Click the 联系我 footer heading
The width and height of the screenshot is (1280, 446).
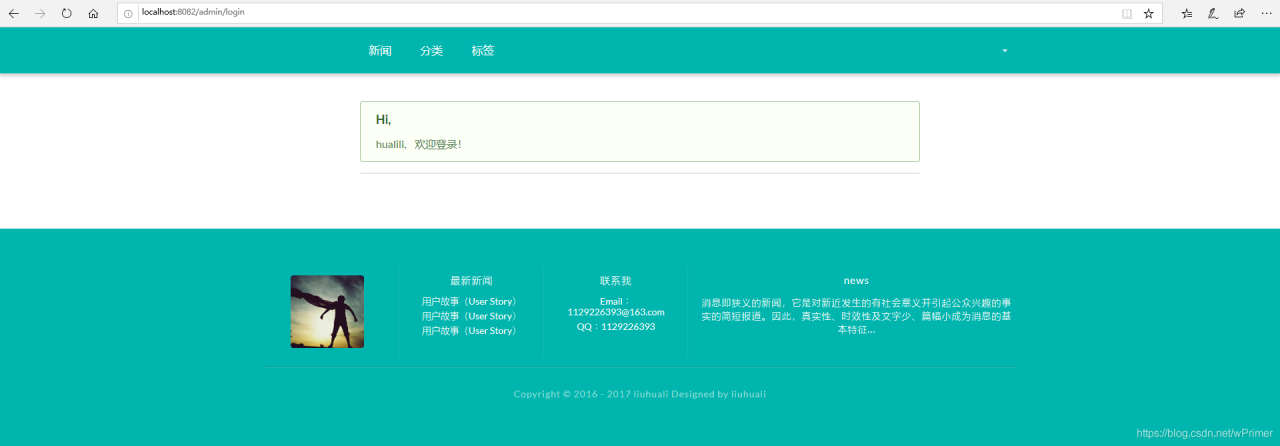[616, 281]
